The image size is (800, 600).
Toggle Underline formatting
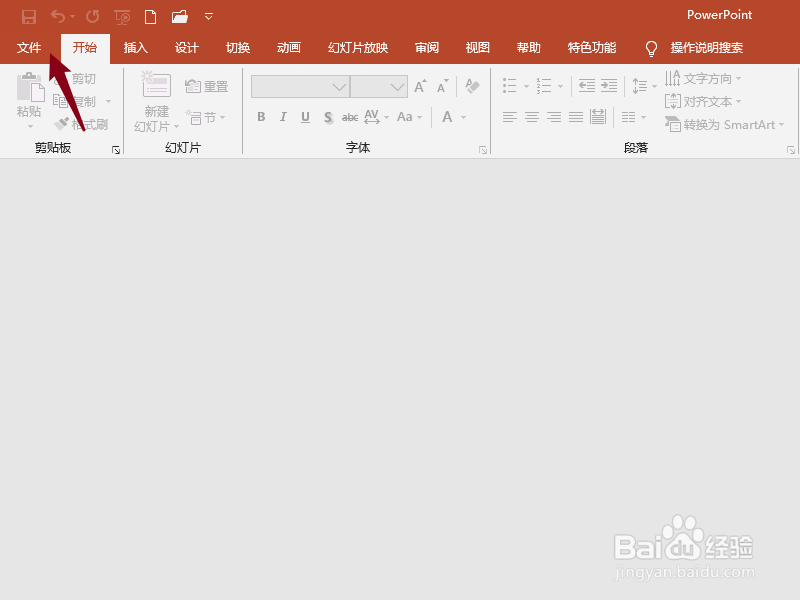coord(305,117)
